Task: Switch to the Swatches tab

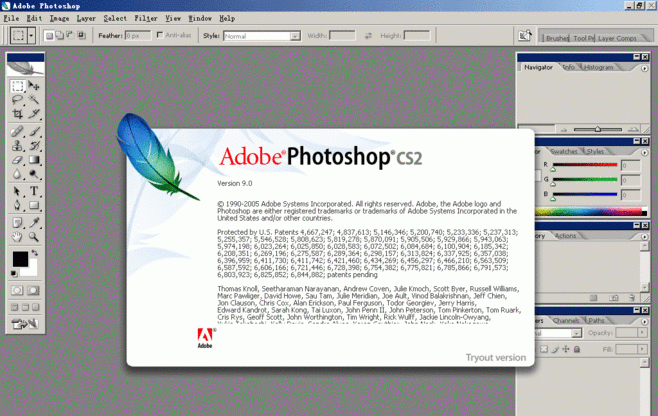Action: pyautogui.click(x=564, y=152)
